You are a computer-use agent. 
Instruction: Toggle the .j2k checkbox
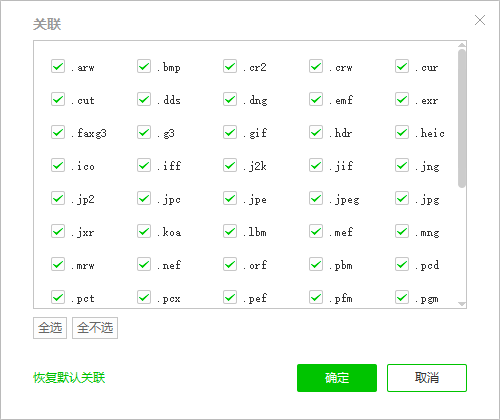[230, 165]
